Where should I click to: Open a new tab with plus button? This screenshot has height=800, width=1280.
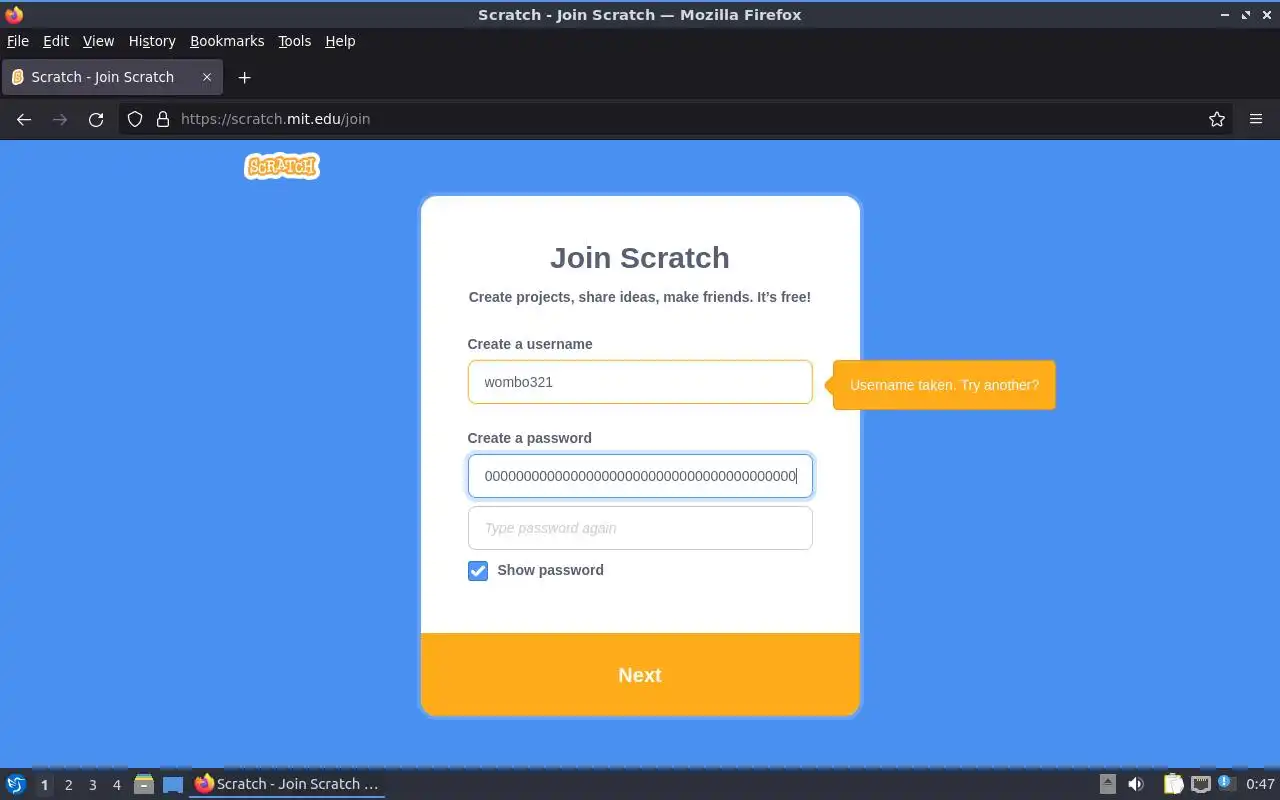click(x=244, y=77)
